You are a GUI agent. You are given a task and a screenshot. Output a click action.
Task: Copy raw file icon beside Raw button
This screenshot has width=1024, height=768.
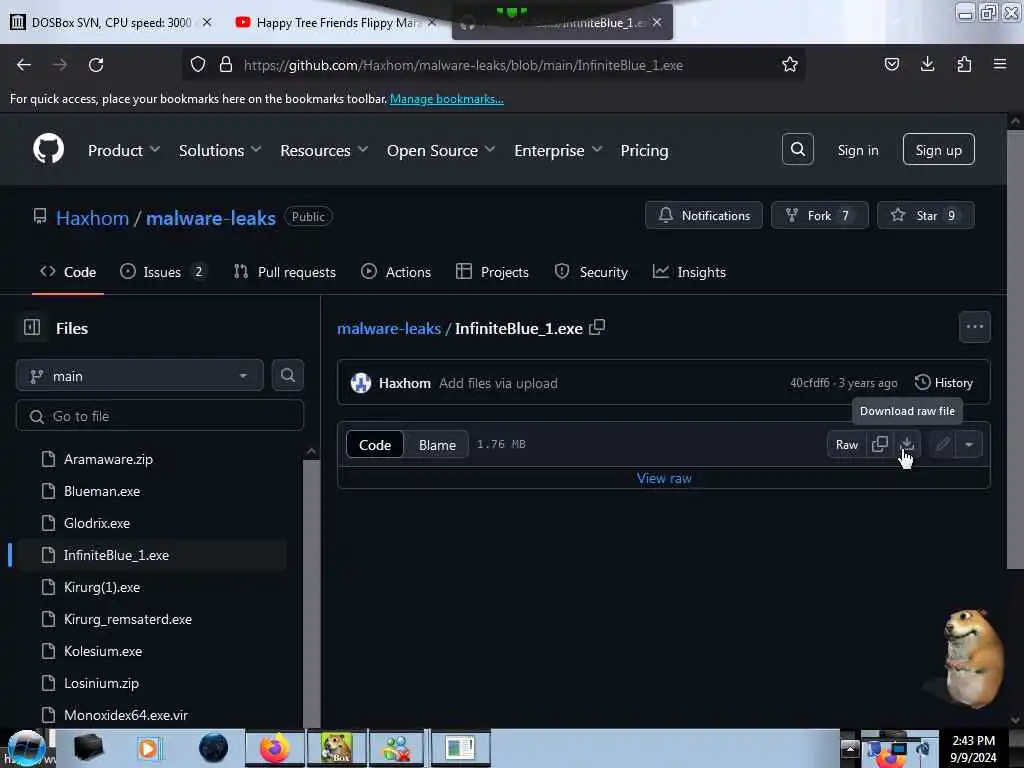tap(880, 445)
